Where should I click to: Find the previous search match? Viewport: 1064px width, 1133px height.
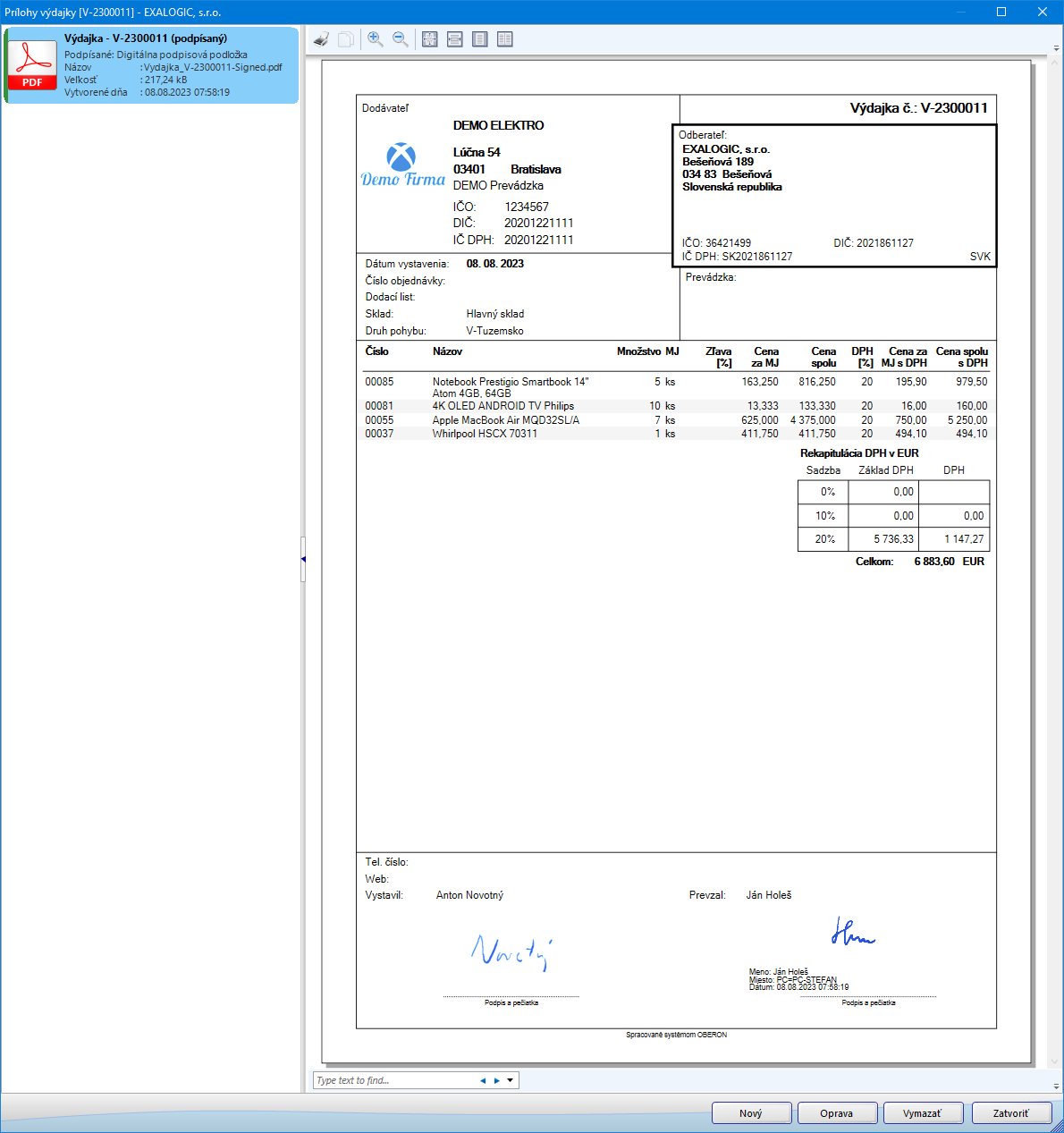[x=483, y=1080]
